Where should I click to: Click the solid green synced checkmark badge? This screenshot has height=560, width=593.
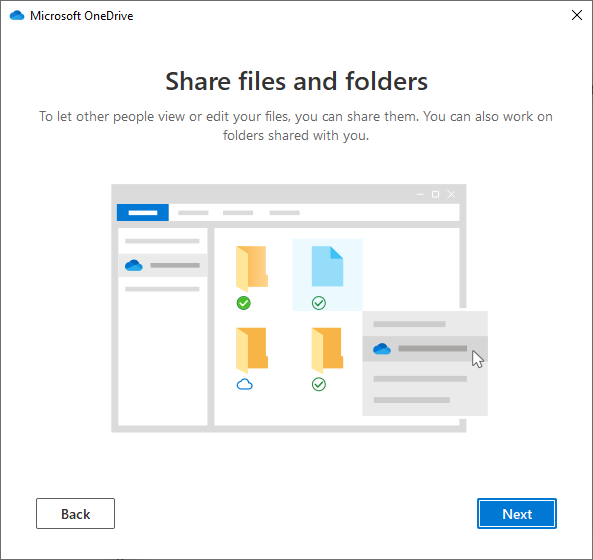click(x=244, y=303)
